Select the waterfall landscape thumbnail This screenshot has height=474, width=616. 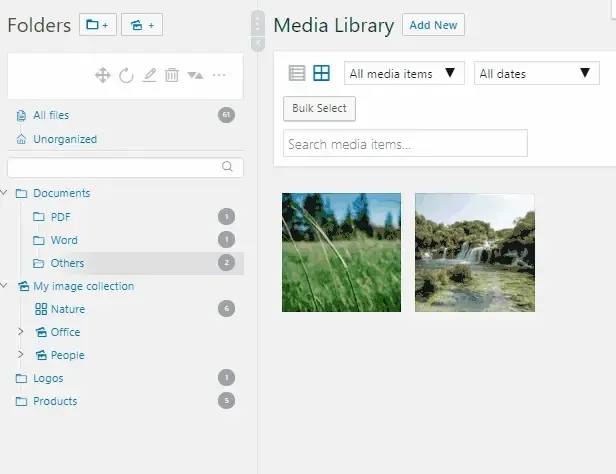pyautogui.click(x=475, y=252)
